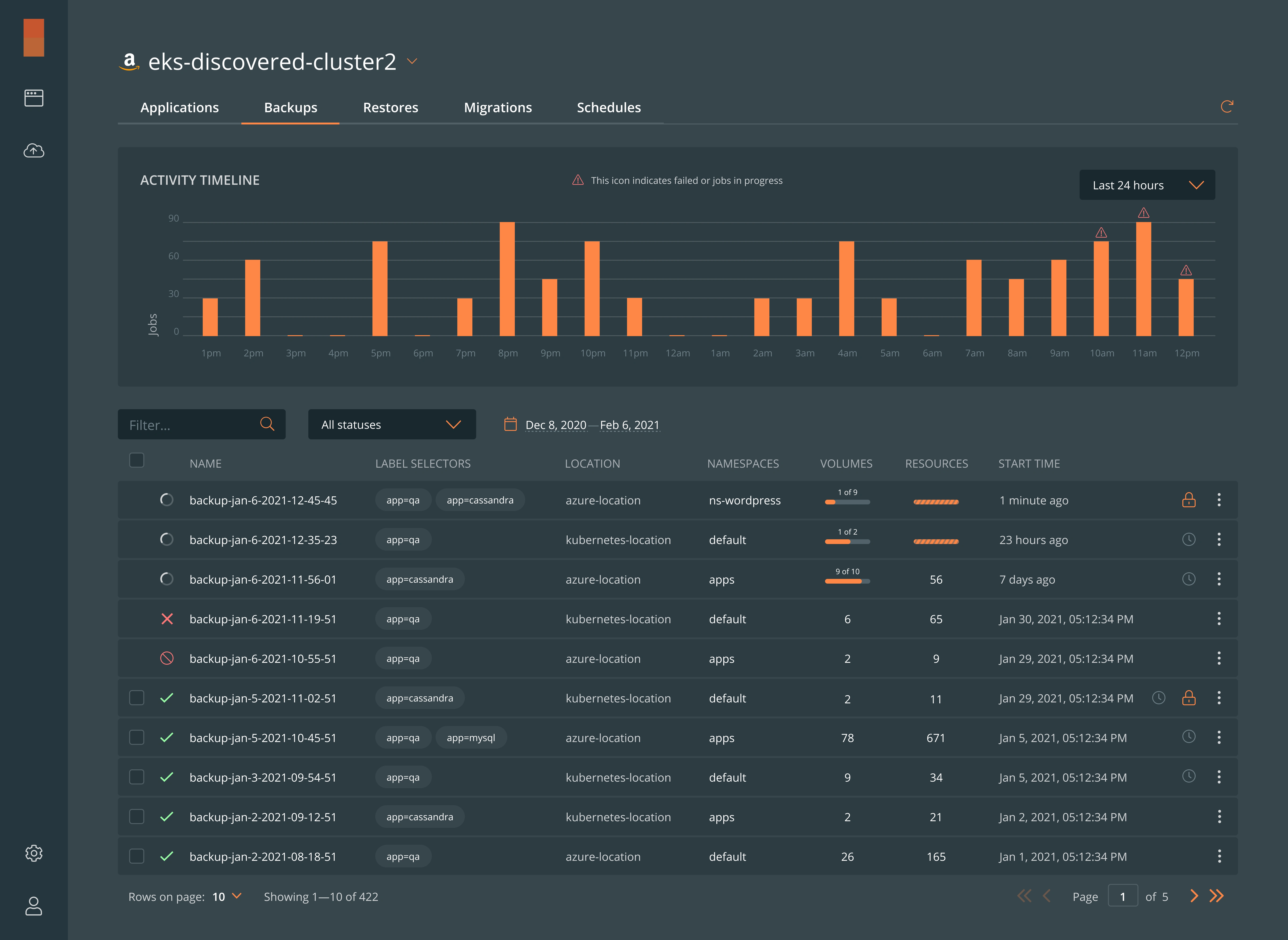Select checkbox for backup-jan-2-2021-09-12-51
The width and height of the screenshot is (1288, 940).
136,816
